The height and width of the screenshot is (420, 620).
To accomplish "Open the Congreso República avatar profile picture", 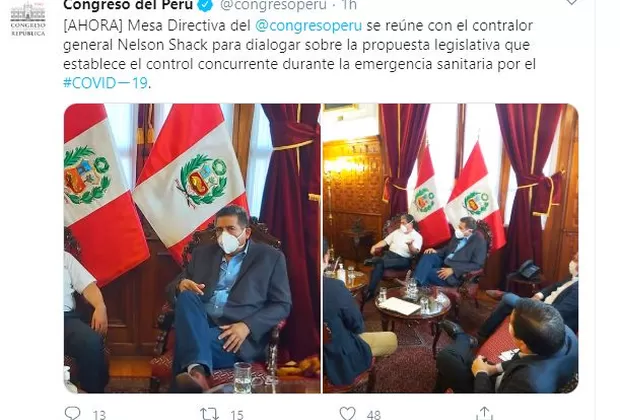I will (28, 19).
